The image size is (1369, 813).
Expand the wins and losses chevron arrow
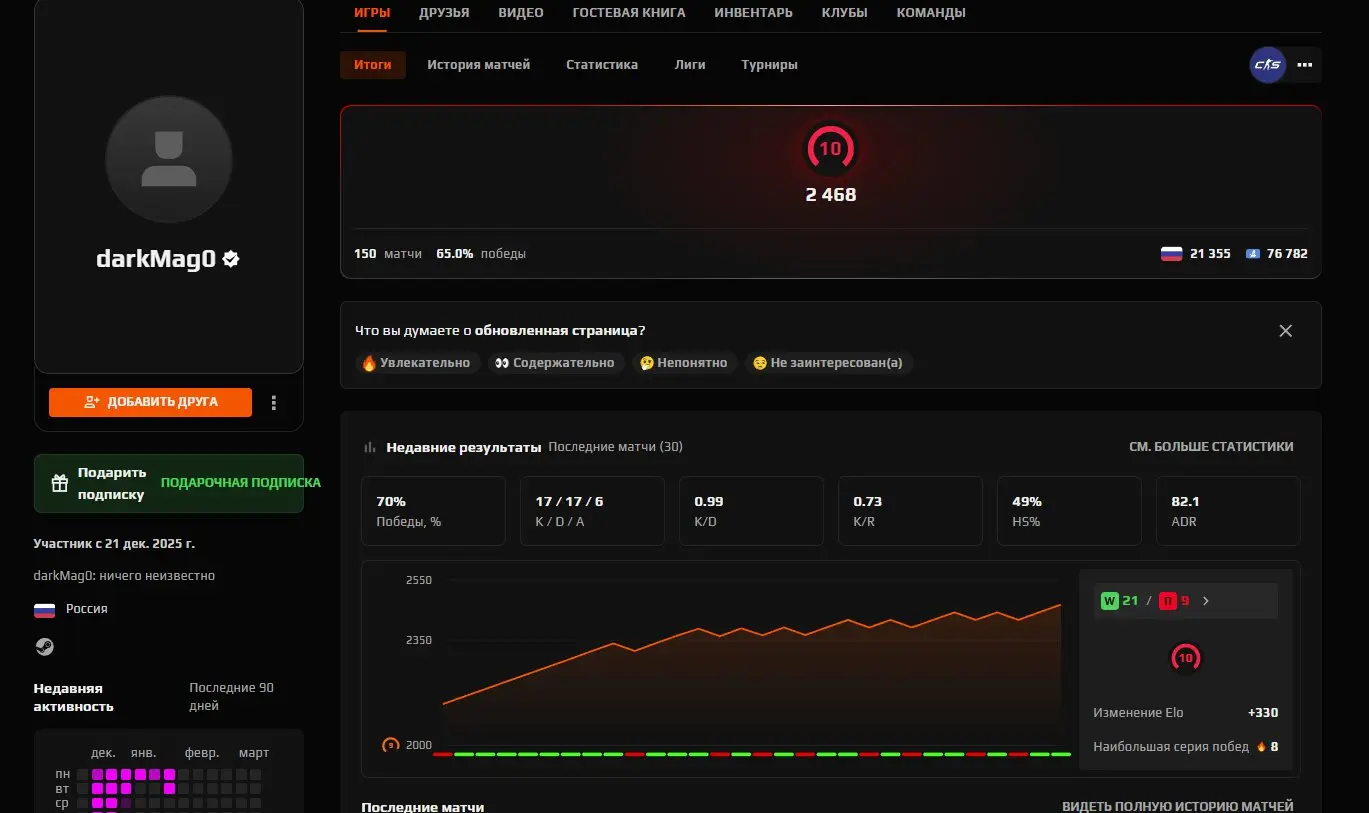(1206, 601)
